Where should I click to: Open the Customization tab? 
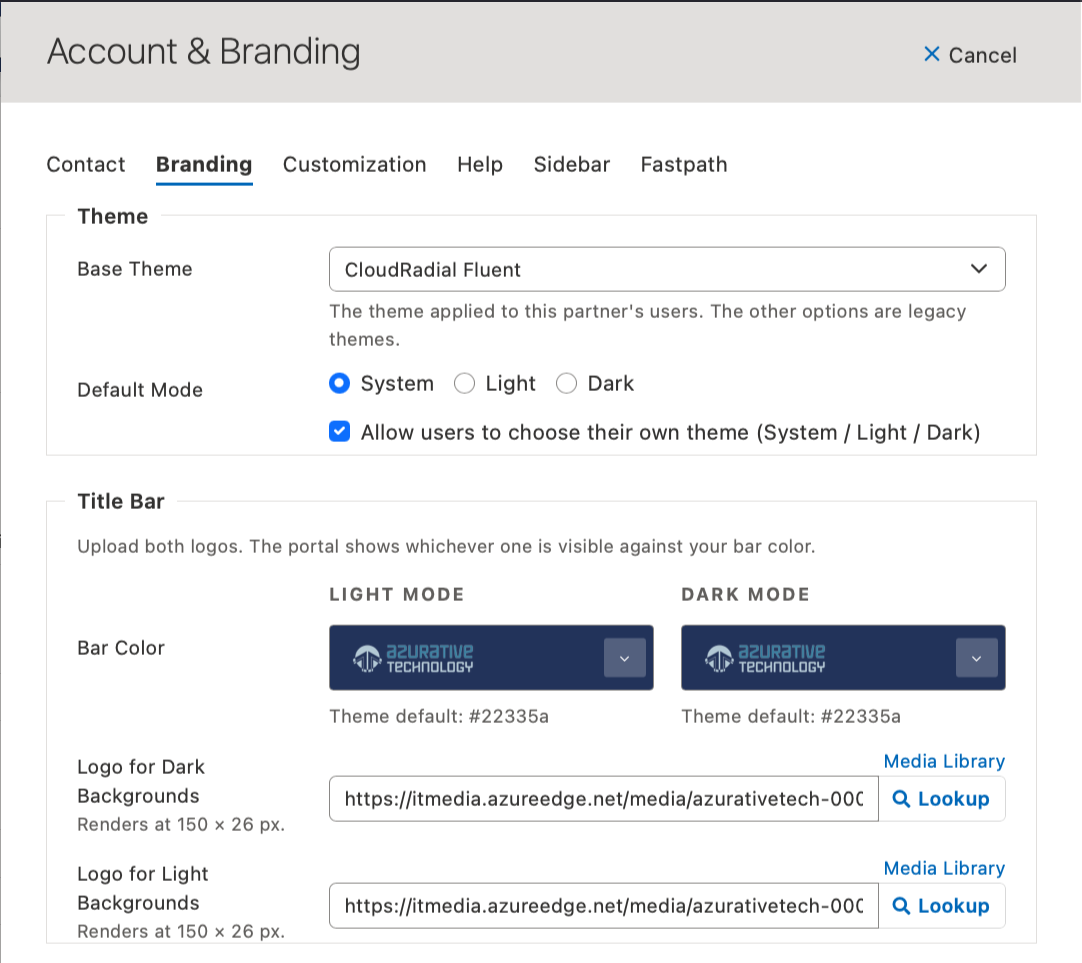tap(355, 164)
